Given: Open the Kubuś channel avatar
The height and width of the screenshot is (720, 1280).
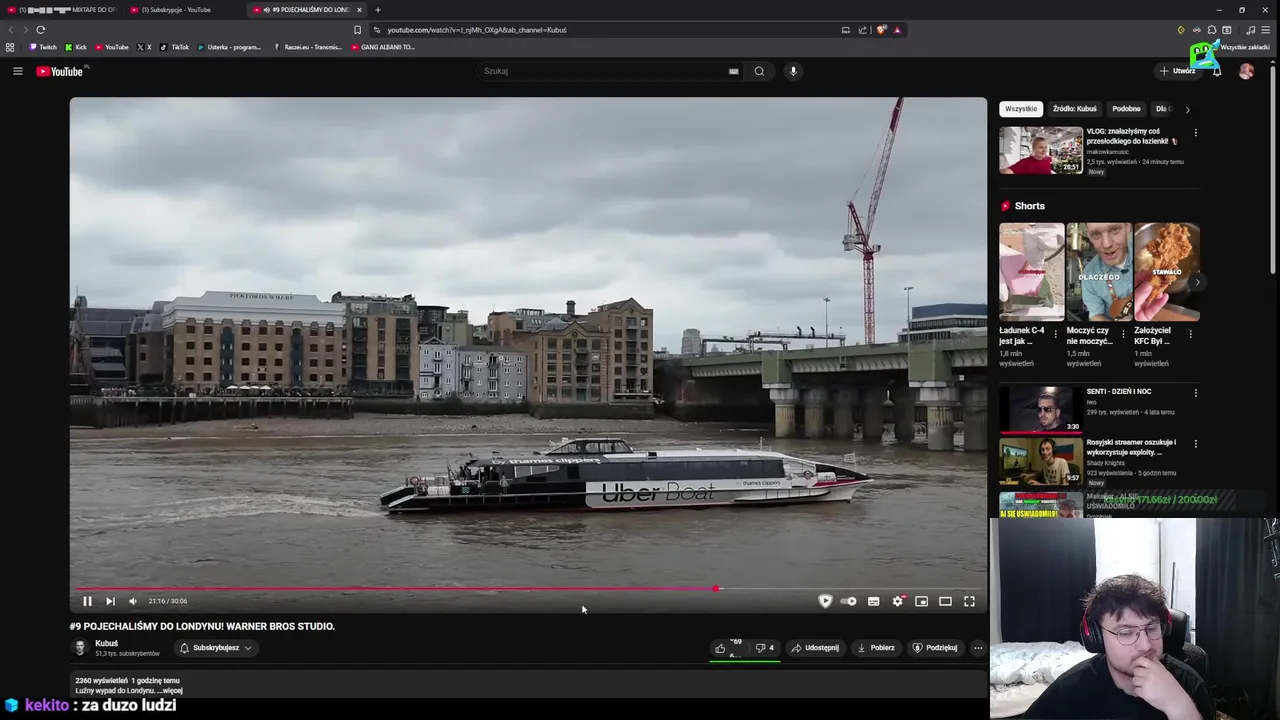Looking at the screenshot, I should tap(80, 648).
